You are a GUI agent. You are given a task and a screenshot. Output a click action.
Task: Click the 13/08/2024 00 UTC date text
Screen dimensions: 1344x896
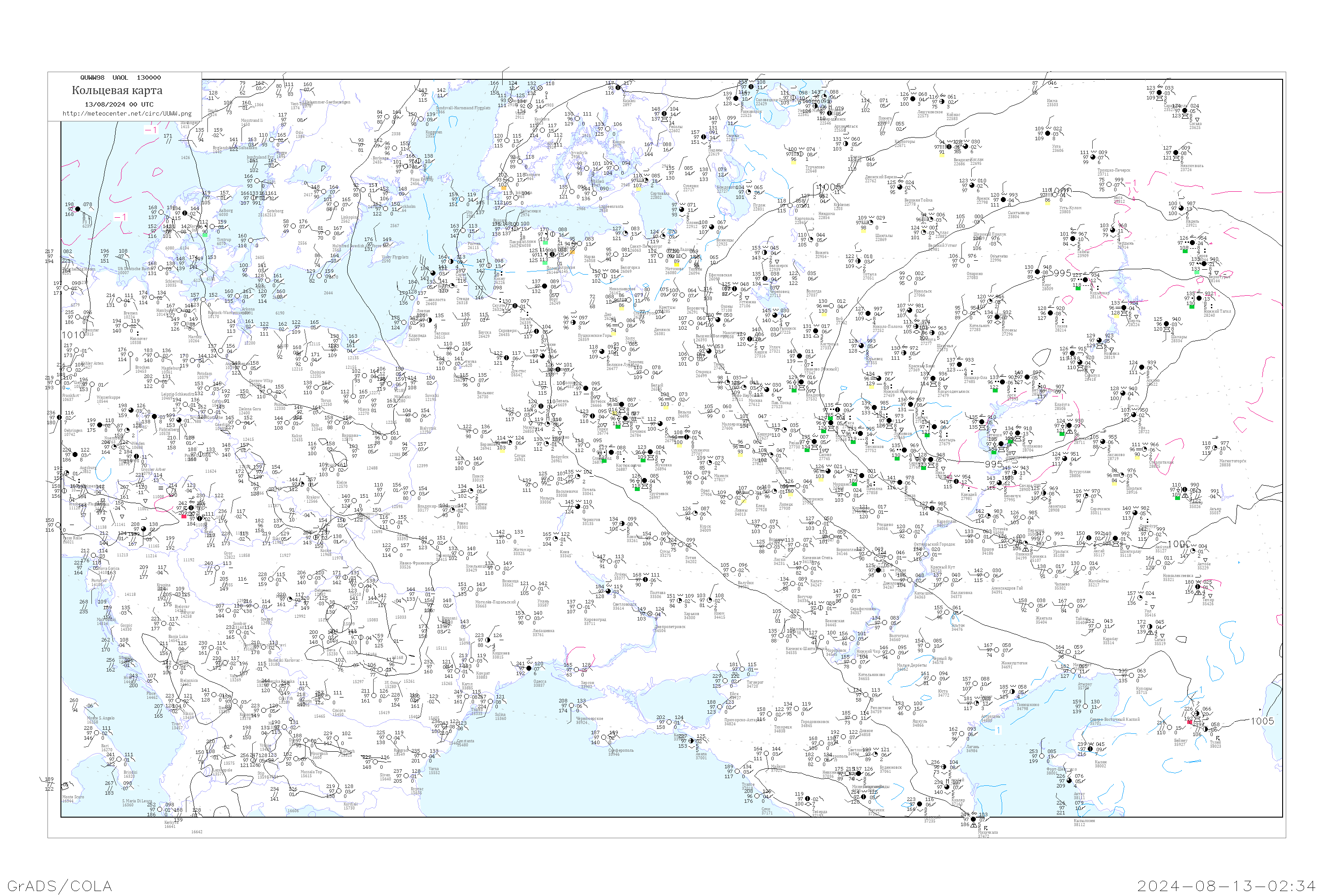(119, 104)
